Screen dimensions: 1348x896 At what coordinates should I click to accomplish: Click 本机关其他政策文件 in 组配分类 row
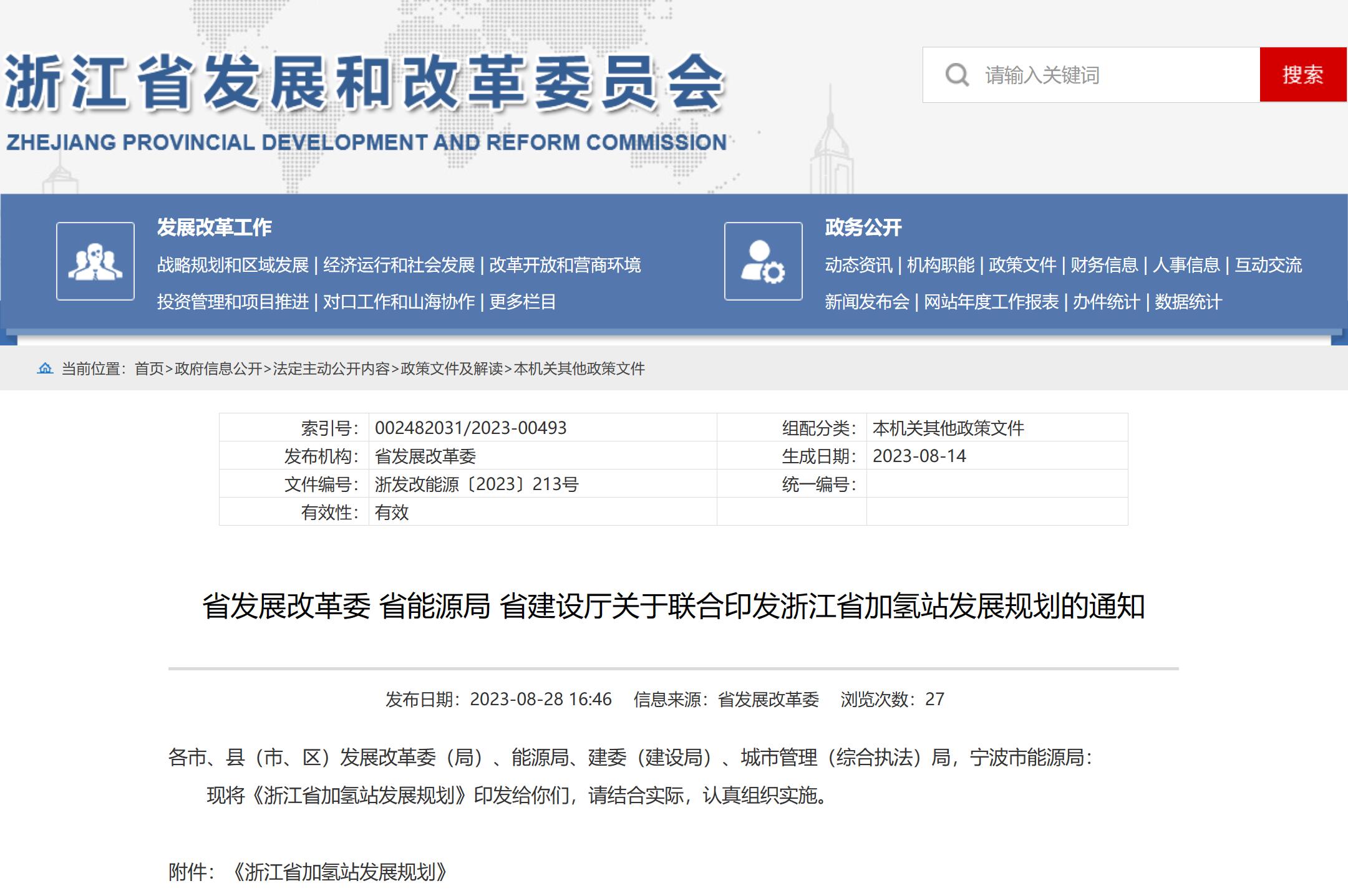[x=948, y=428]
